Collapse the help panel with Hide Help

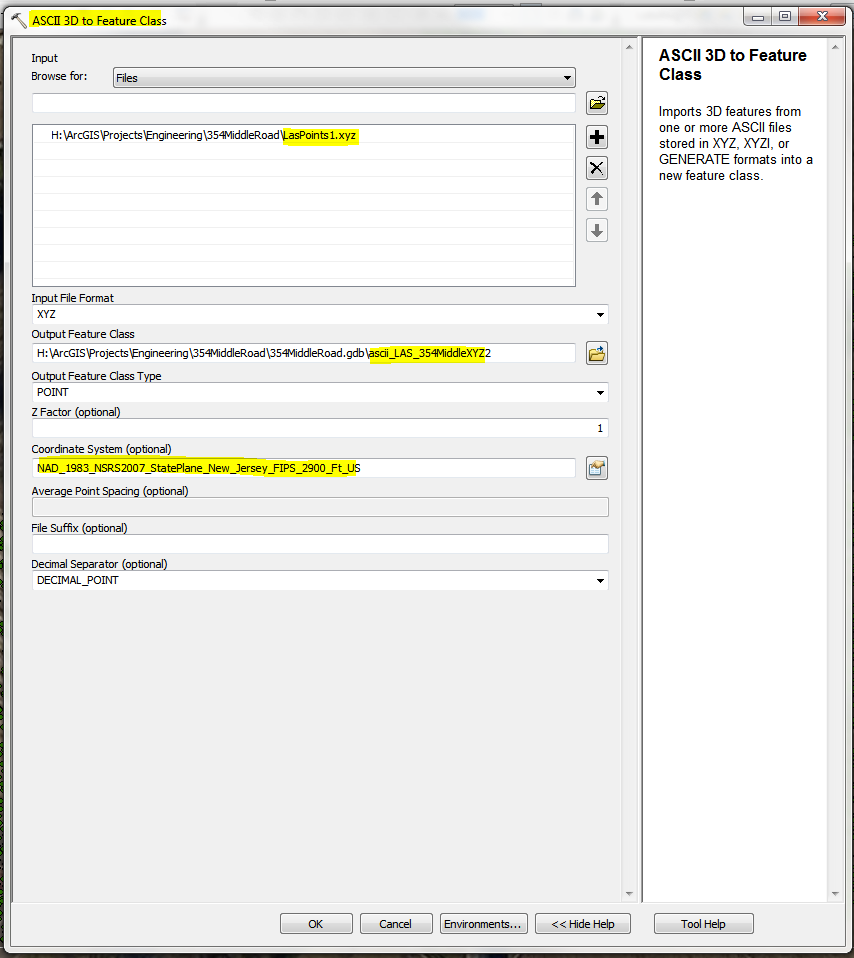[583, 924]
